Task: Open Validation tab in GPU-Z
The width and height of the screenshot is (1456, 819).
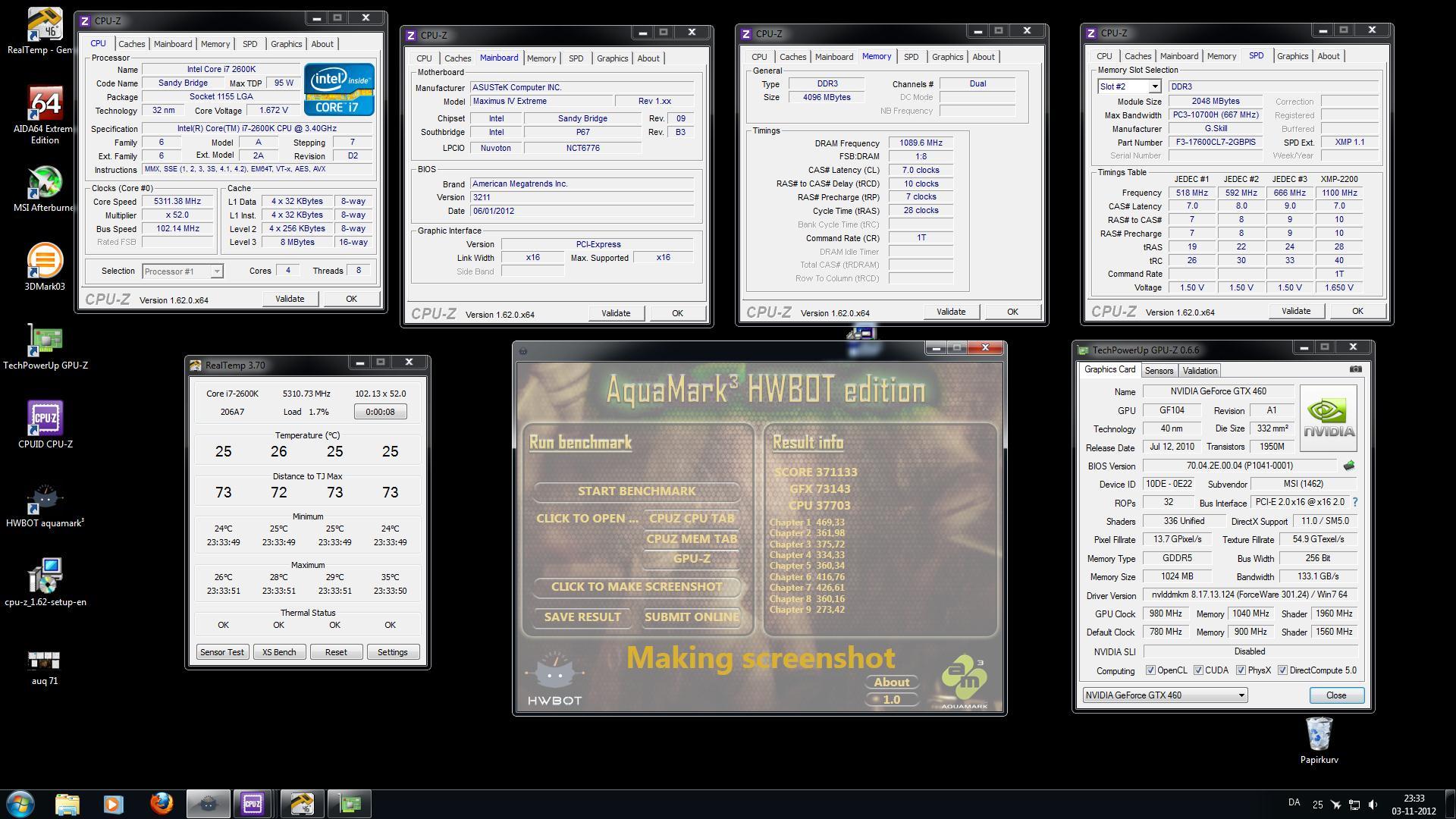Action: pyautogui.click(x=1200, y=371)
